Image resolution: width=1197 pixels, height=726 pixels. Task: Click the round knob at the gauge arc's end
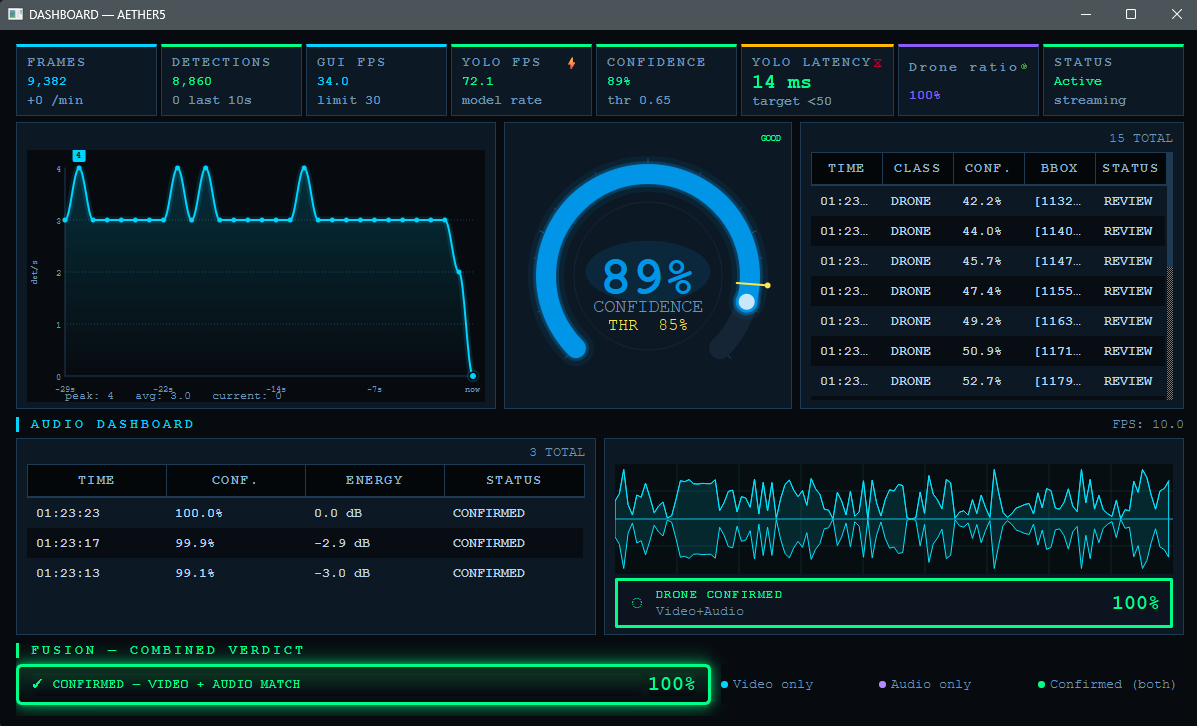[747, 302]
